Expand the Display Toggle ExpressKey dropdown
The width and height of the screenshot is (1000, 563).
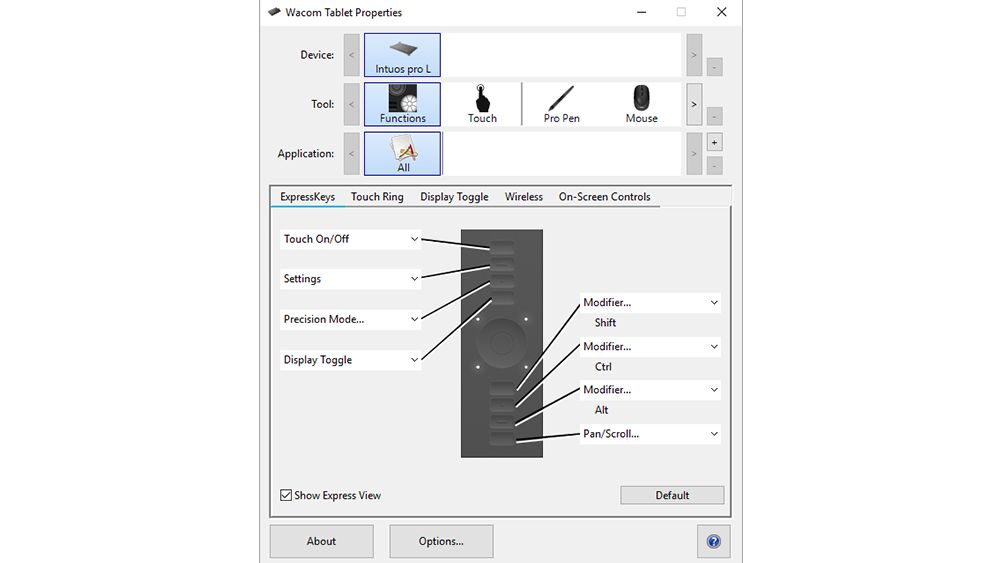tap(350, 360)
